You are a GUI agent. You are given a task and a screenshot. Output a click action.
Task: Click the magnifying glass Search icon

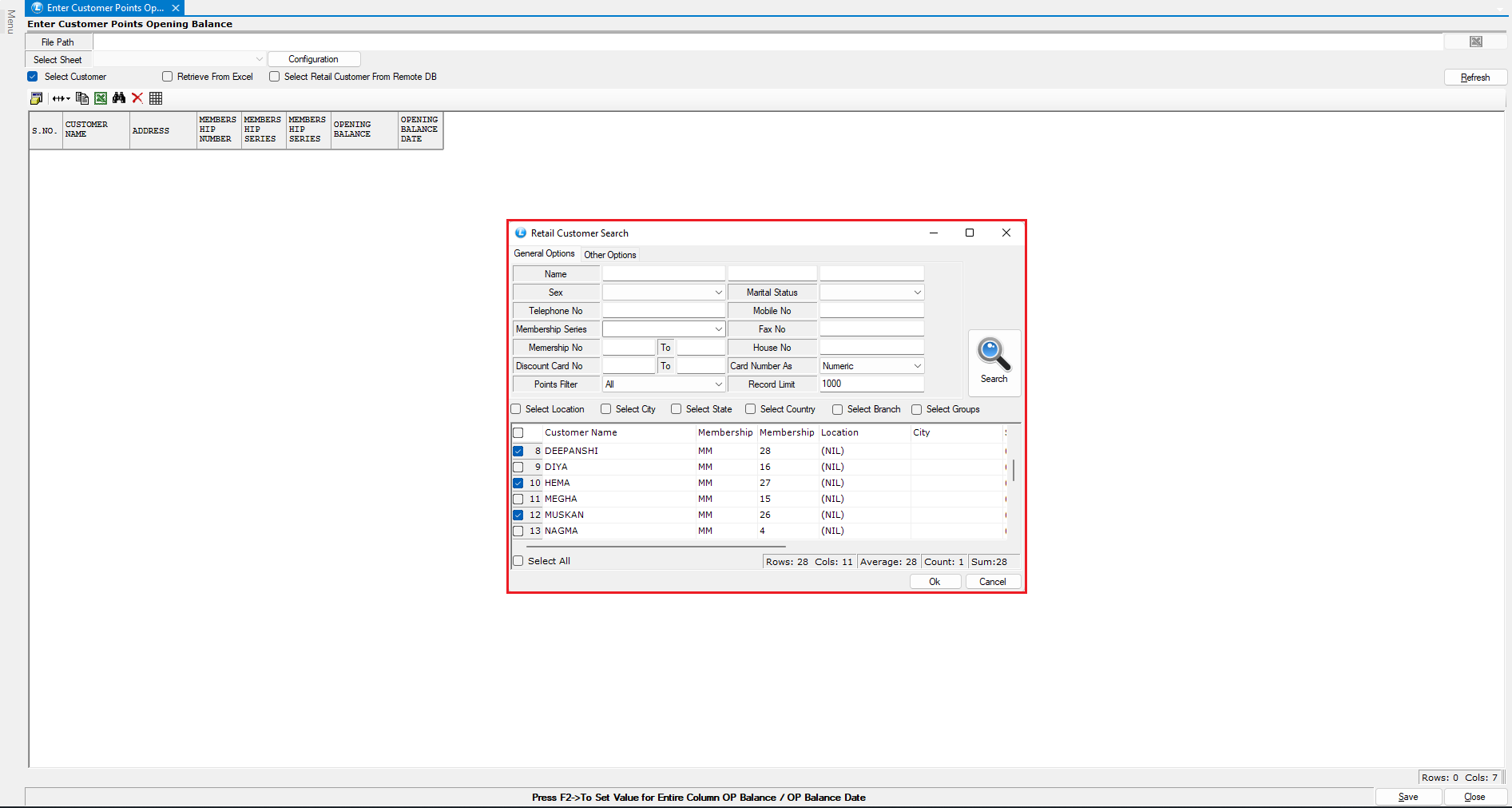994,356
